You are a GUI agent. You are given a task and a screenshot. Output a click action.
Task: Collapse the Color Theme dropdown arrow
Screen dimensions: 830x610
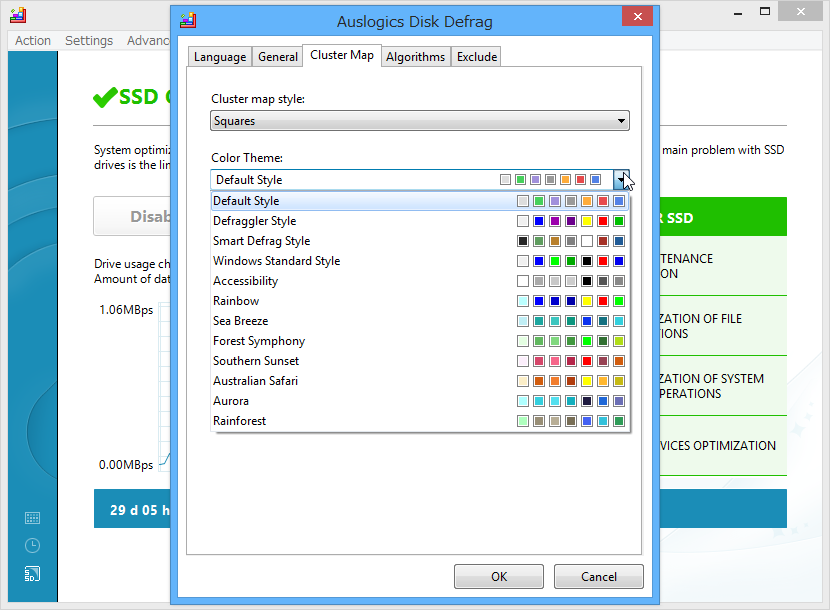(x=621, y=180)
